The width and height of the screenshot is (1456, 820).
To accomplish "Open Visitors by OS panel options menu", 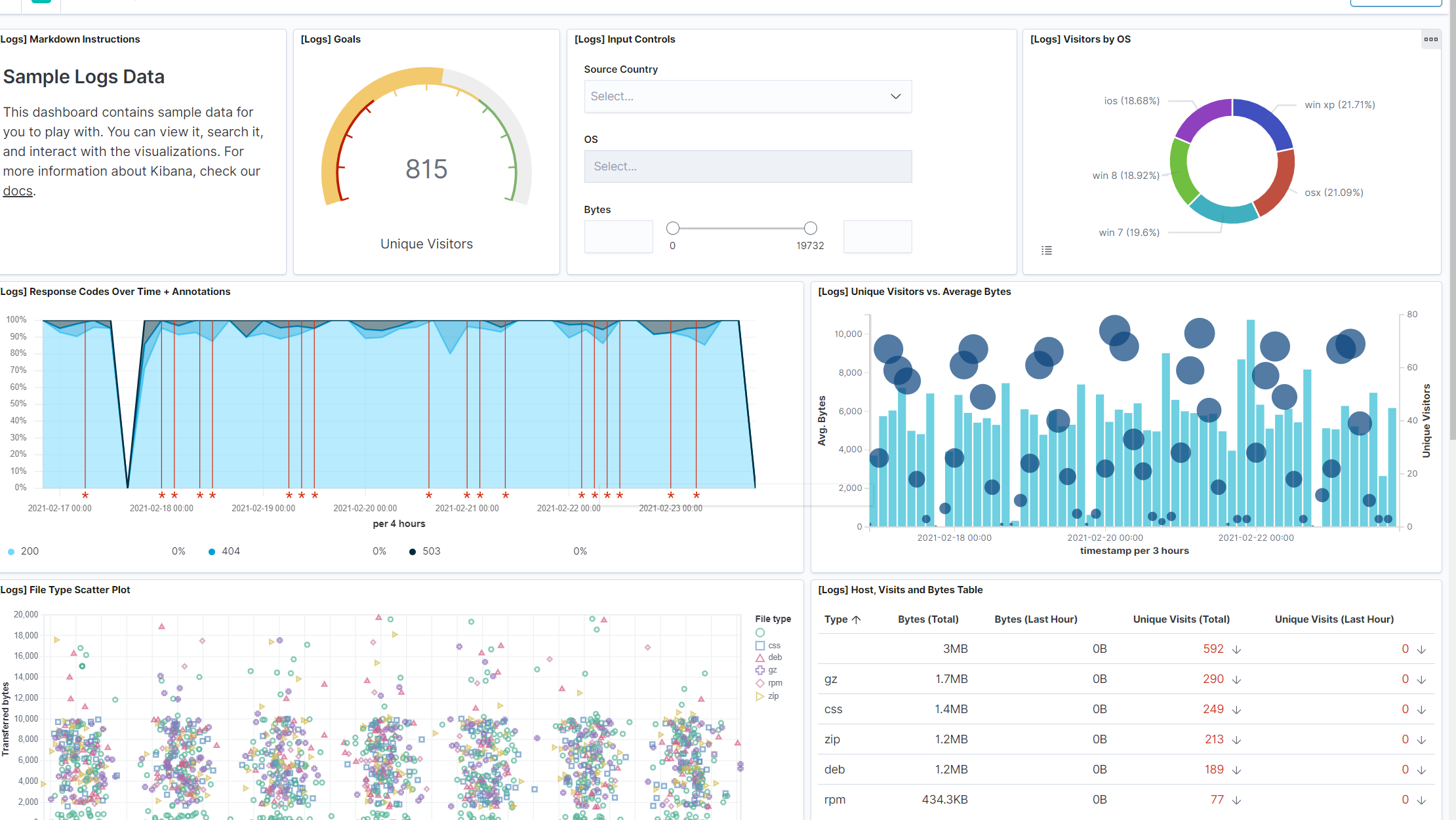I will tap(1430, 39).
